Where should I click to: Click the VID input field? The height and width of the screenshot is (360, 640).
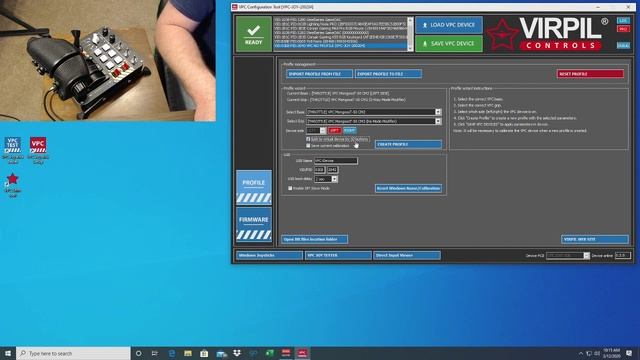tap(320, 169)
